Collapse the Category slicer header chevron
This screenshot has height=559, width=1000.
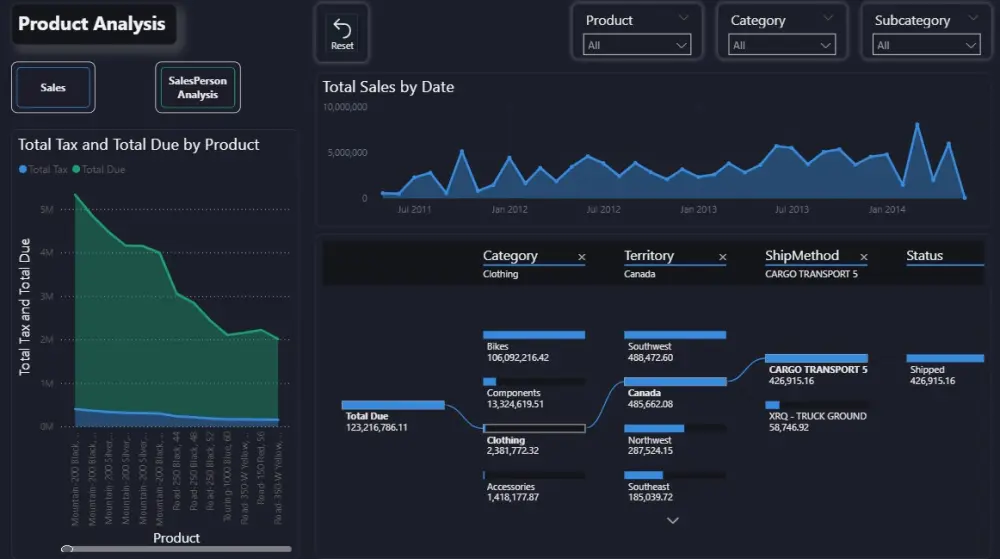tap(828, 18)
